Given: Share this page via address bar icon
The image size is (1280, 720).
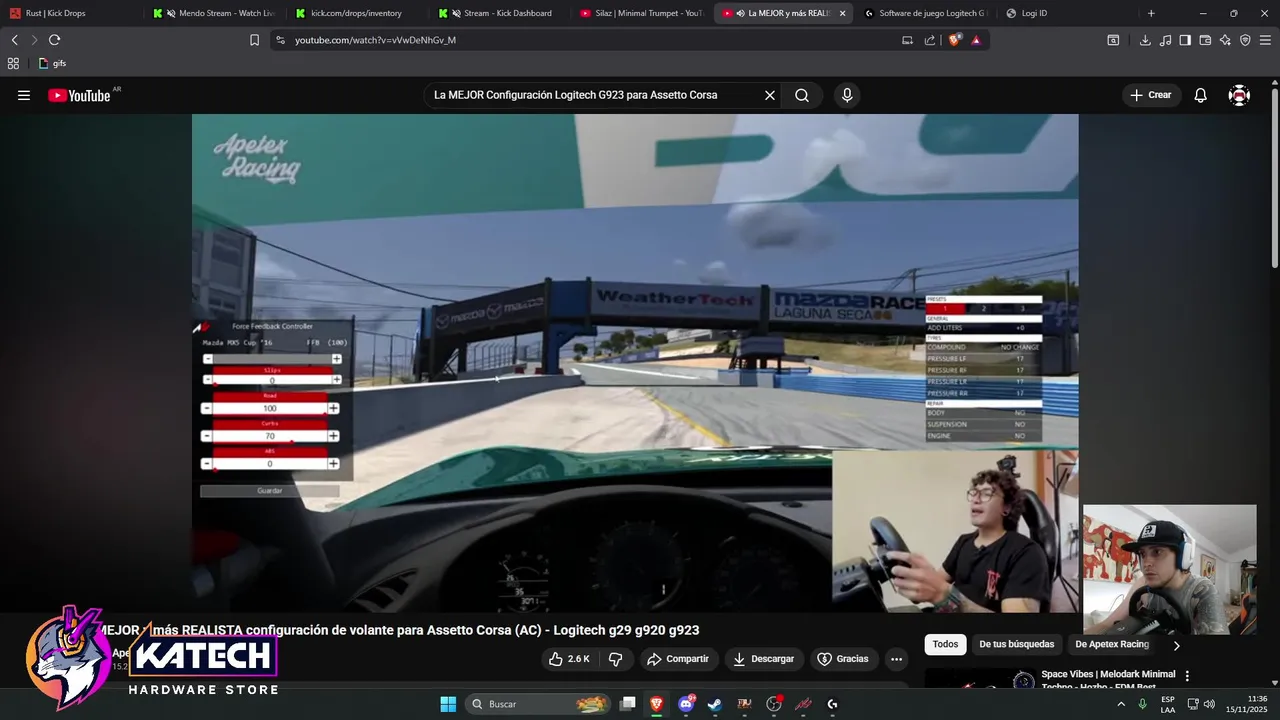Looking at the screenshot, I should point(930,40).
